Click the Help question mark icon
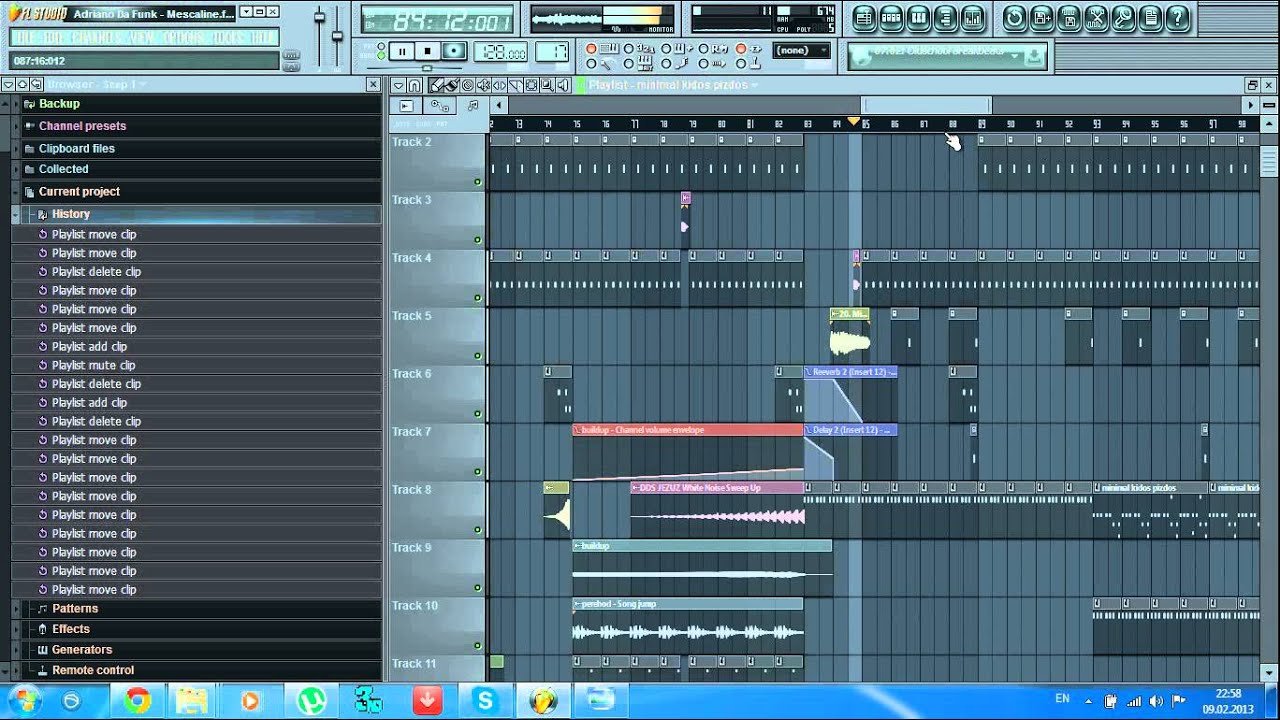Image resolution: width=1280 pixels, height=720 pixels. (1178, 17)
